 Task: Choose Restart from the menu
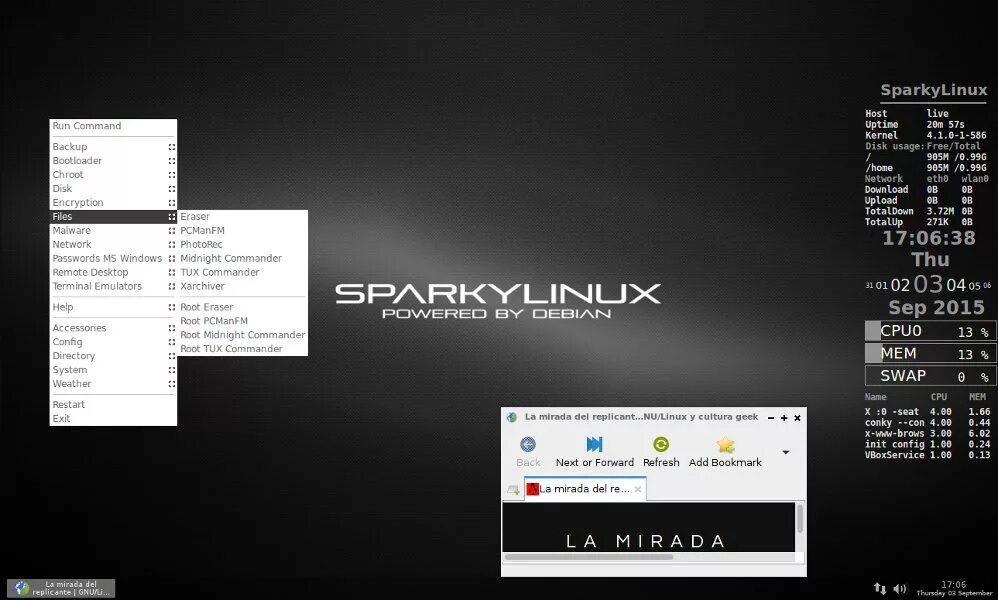click(113, 405)
